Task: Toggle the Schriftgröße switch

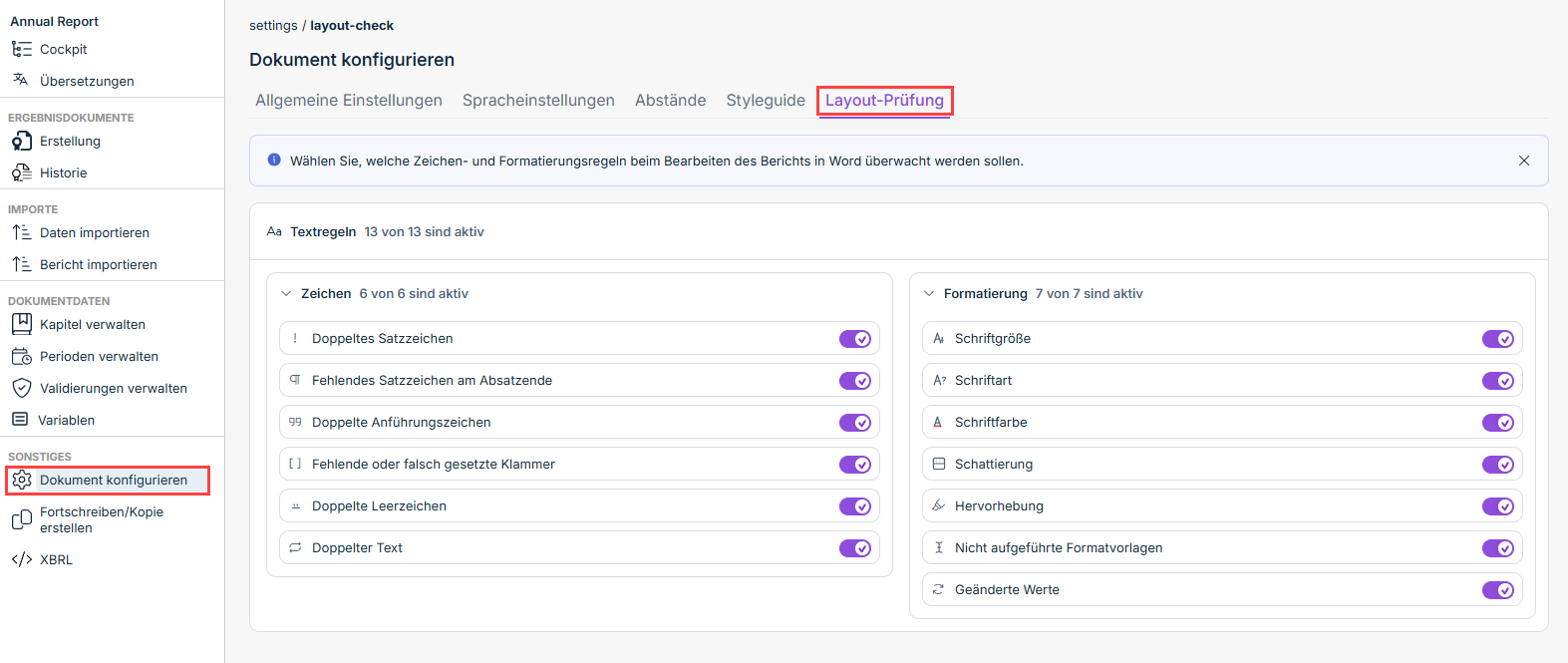Action: (1498, 339)
